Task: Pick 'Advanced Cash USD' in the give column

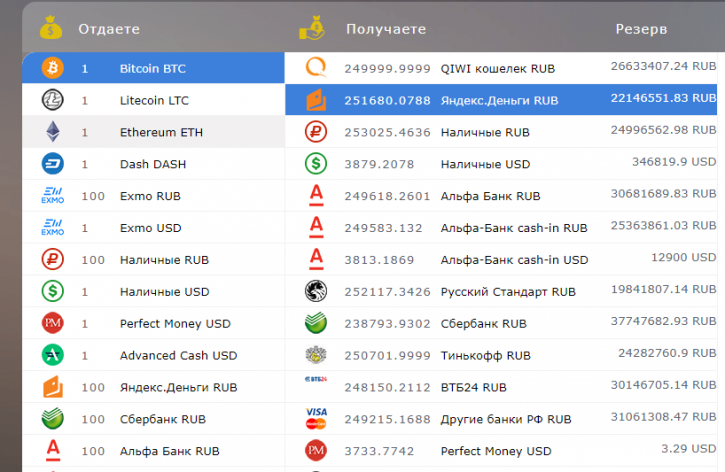Action: (x=153, y=355)
